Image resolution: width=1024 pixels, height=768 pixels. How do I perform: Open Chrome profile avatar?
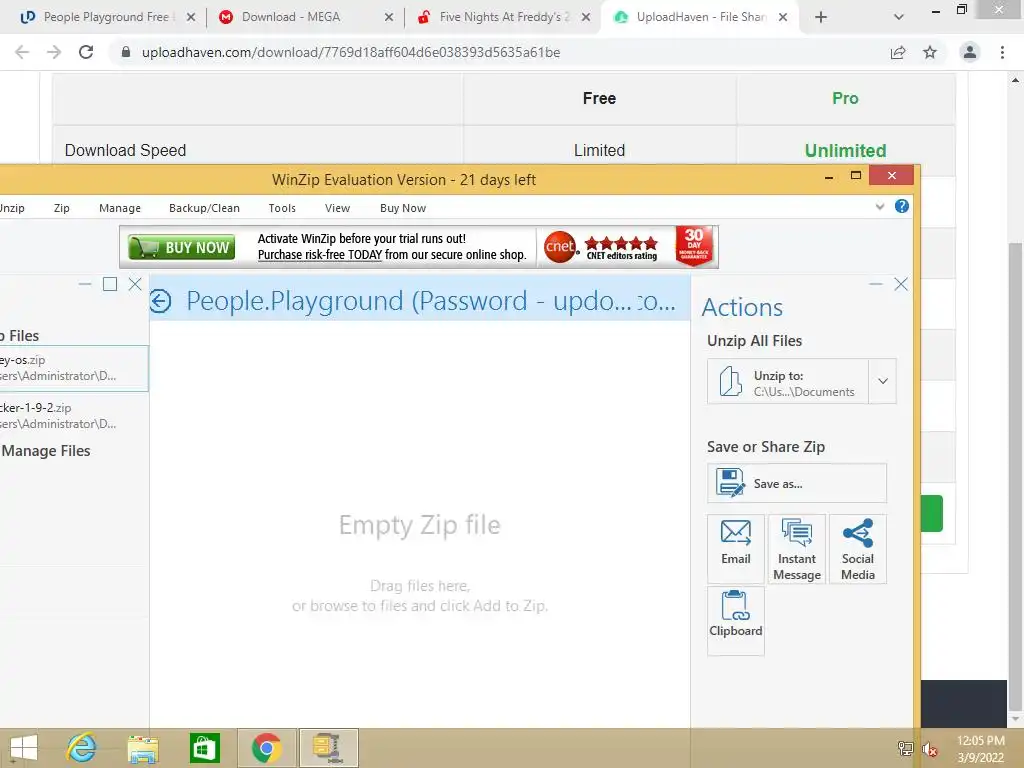(970, 52)
